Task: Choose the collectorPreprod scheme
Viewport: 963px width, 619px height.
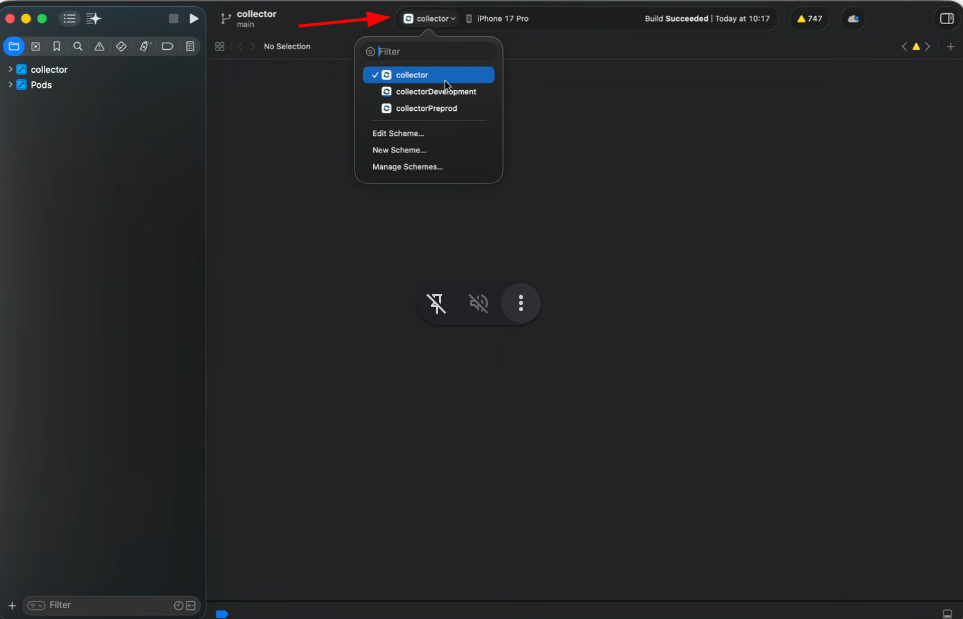Action: pos(426,108)
